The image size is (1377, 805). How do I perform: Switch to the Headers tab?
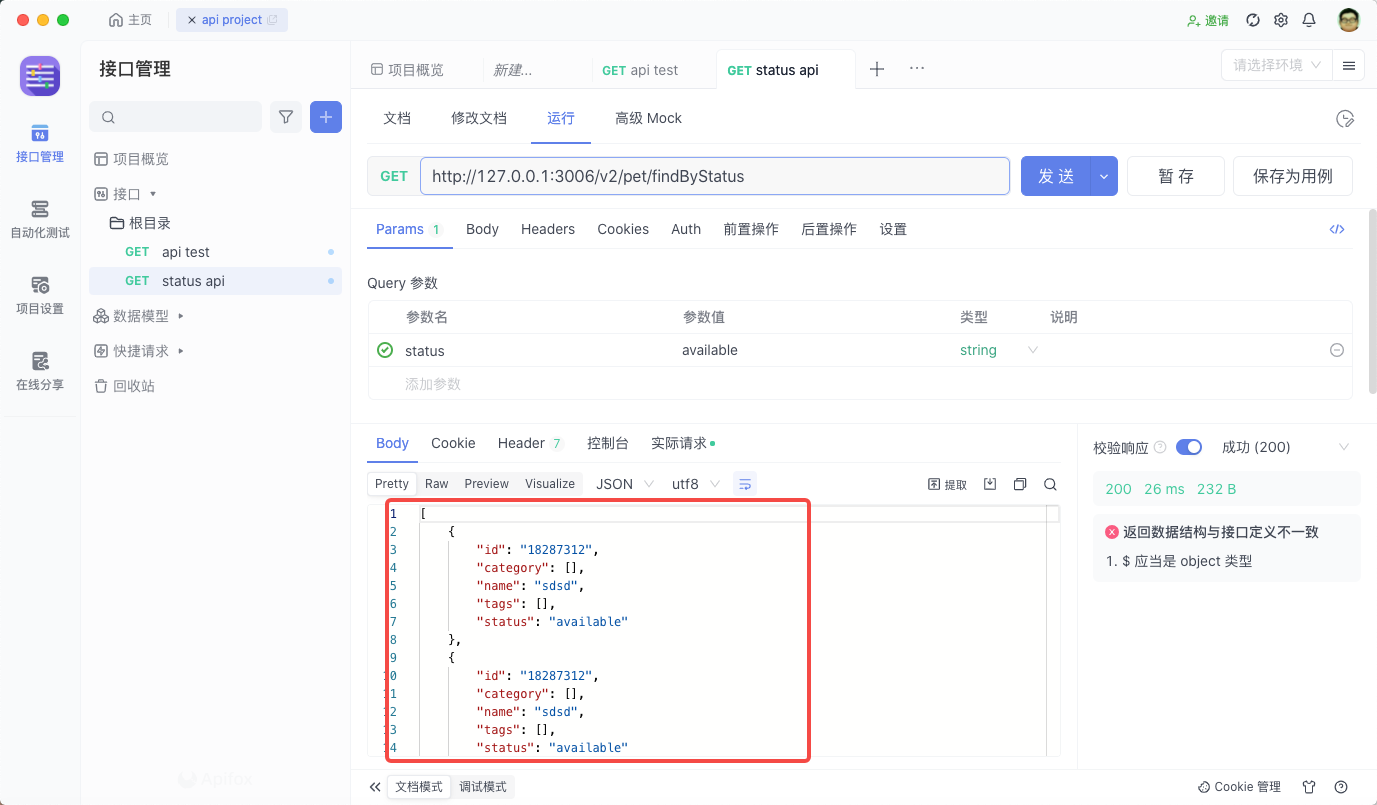point(548,228)
